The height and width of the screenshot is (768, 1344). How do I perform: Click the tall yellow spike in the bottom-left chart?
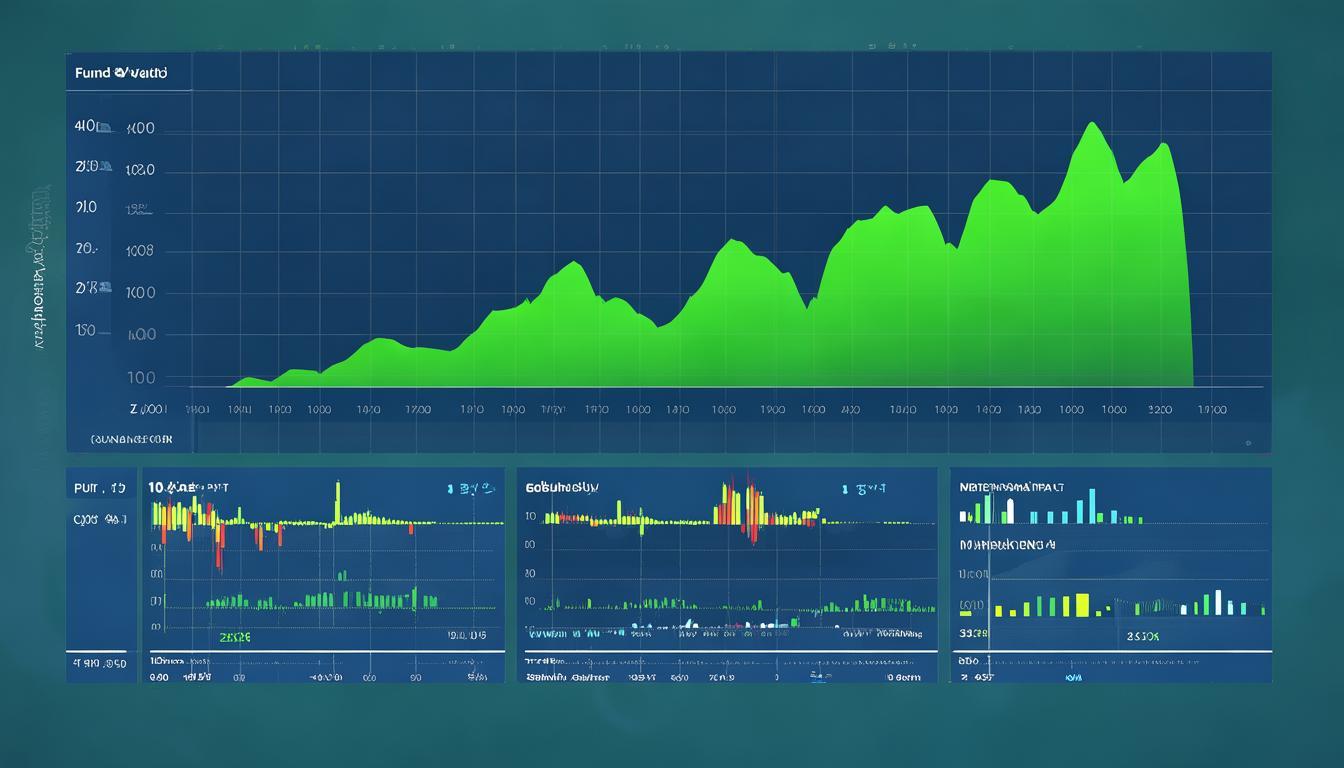pyautogui.click(x=338, y=502)
